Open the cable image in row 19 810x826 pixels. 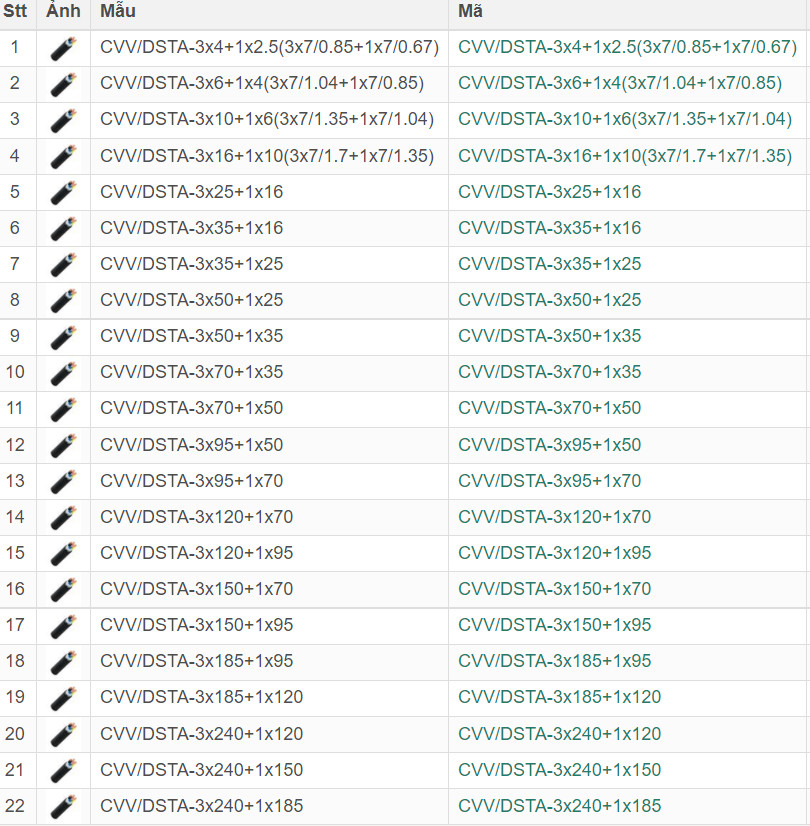click(x=63, y=698)
